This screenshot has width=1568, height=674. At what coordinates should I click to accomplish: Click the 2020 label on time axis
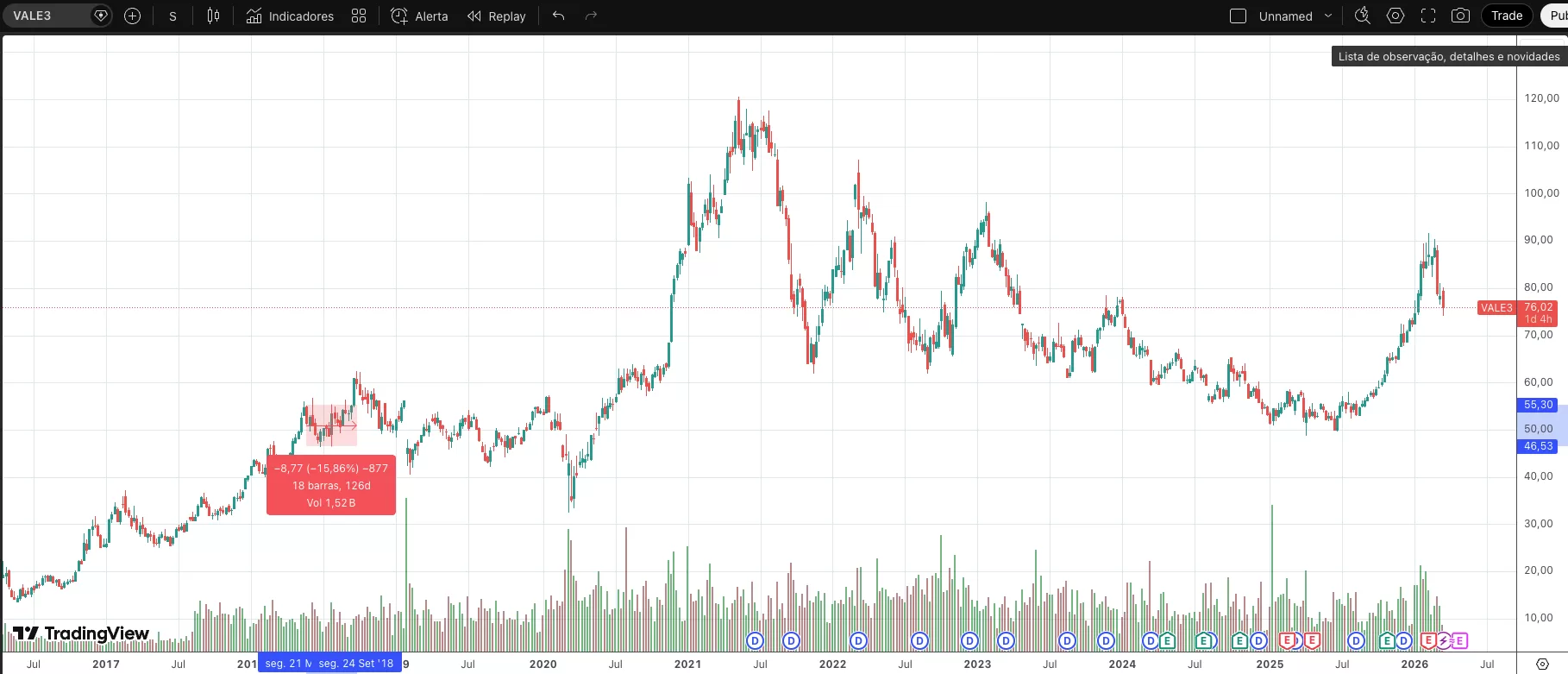[543, 665]
